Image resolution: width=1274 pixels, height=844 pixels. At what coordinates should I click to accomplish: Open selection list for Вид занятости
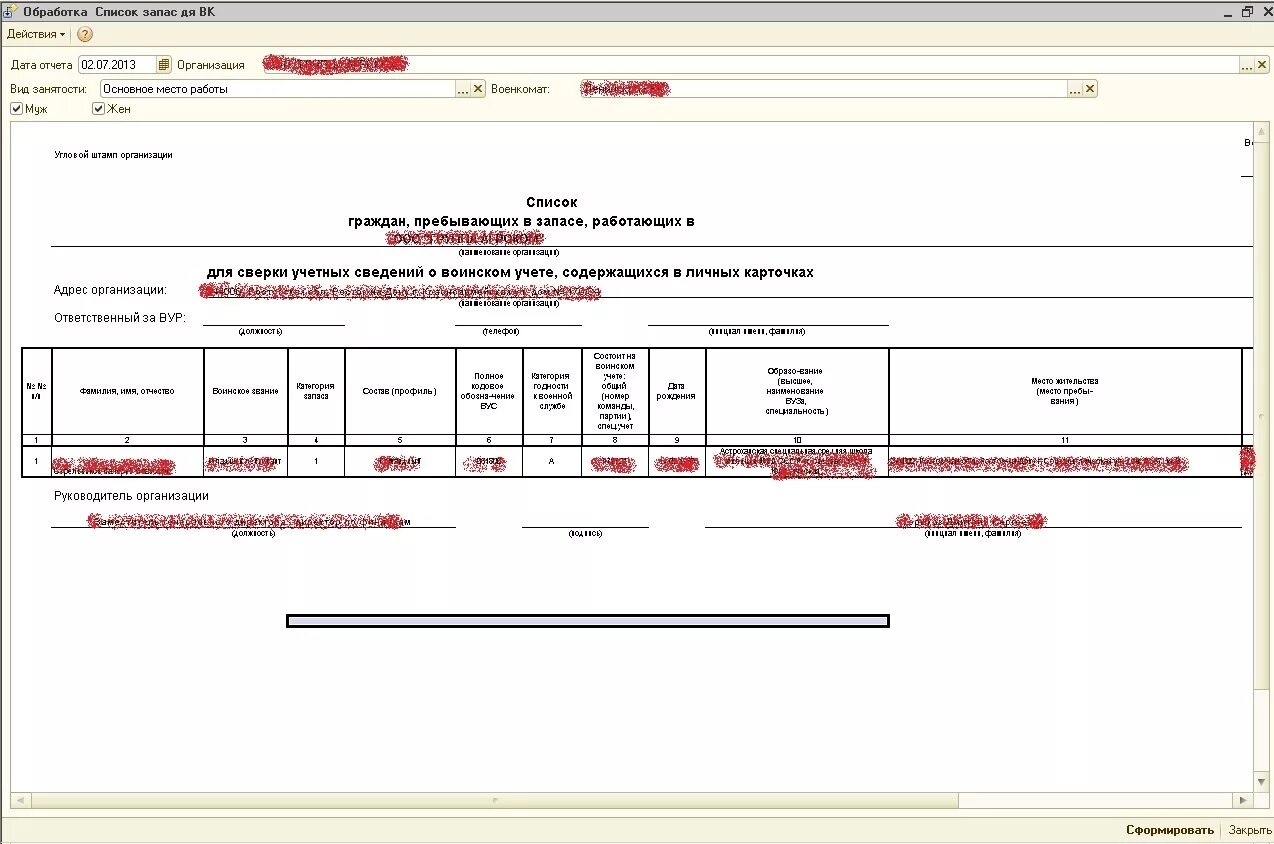(x=462, y=89)
